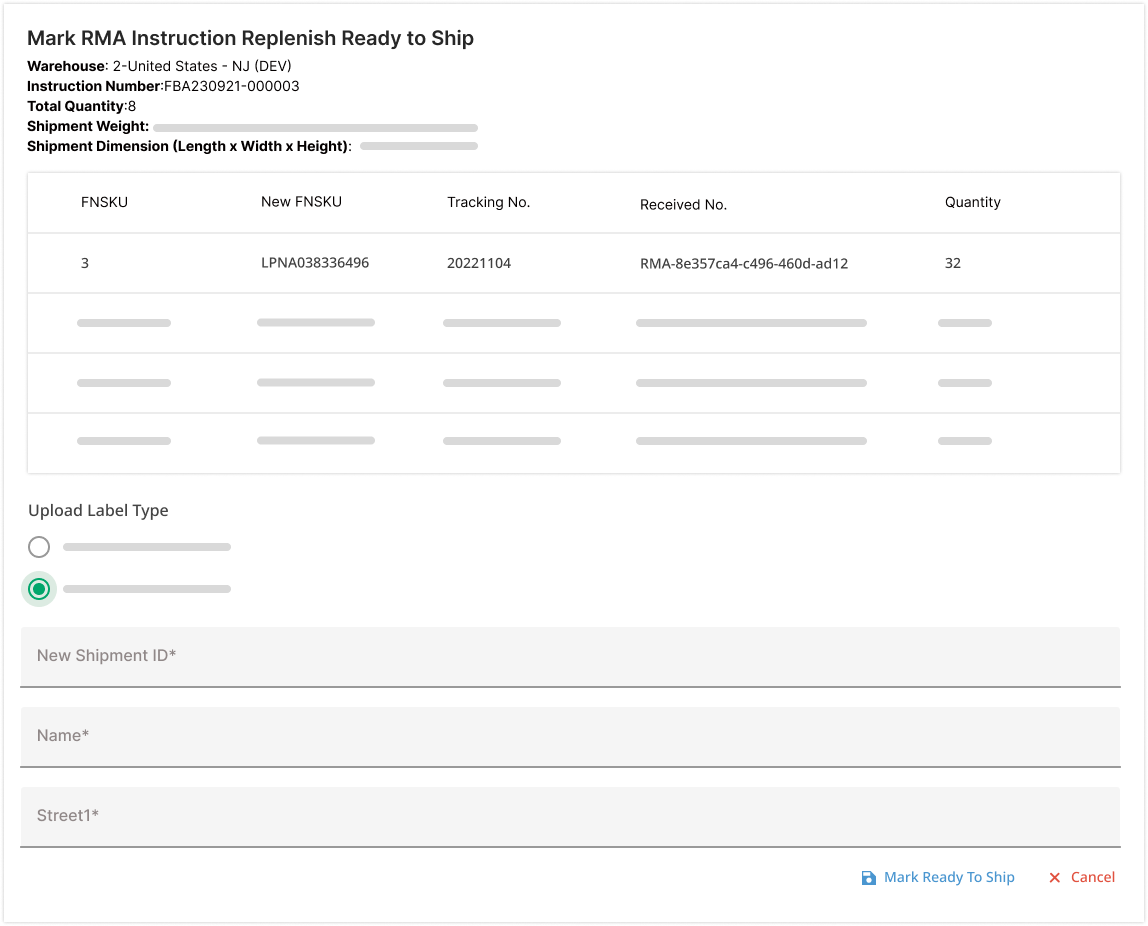Click the selected green radio button
Screen dimensions: 1148x926
tap(39, 589)
